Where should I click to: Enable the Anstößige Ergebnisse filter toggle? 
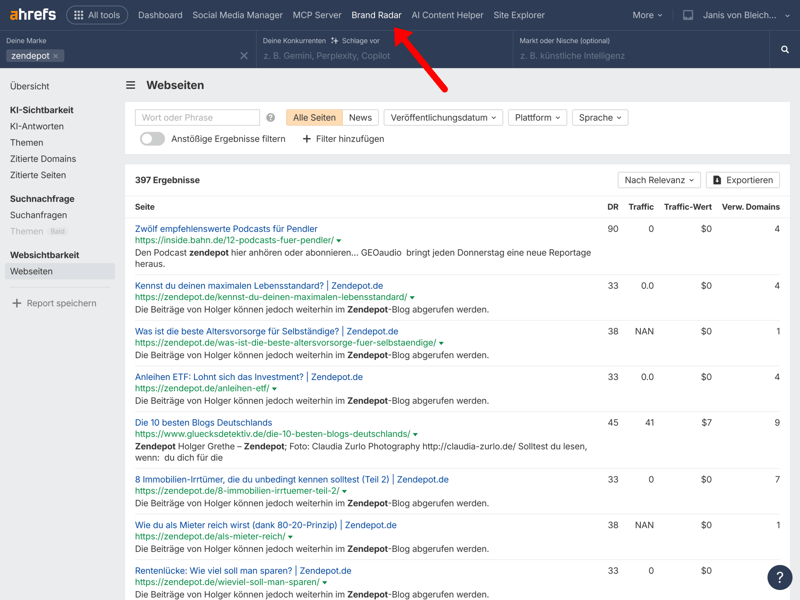click(152, 139)
